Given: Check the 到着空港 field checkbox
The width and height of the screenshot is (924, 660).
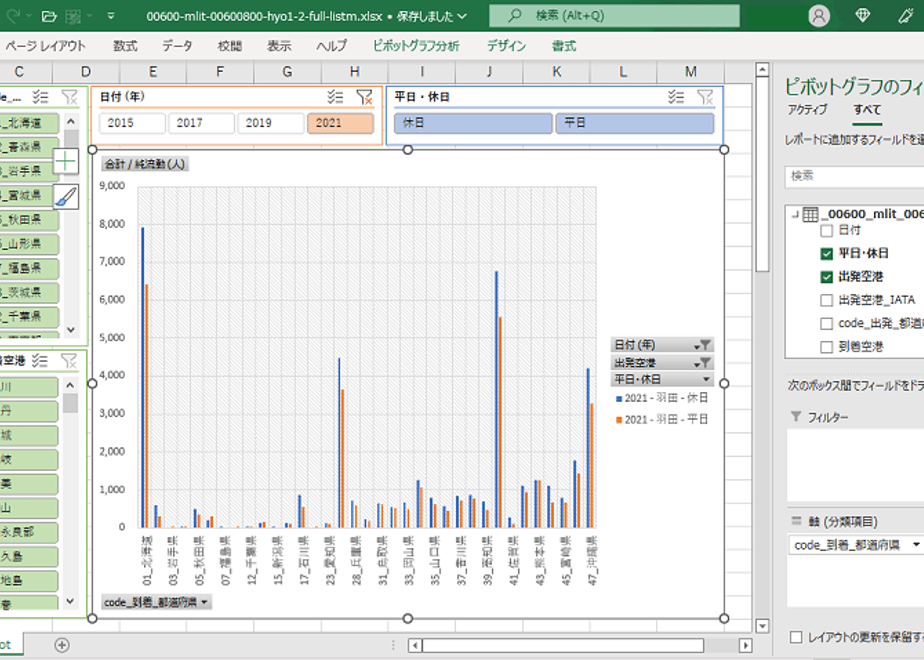Looking at the screenshot, I should 827,347.
